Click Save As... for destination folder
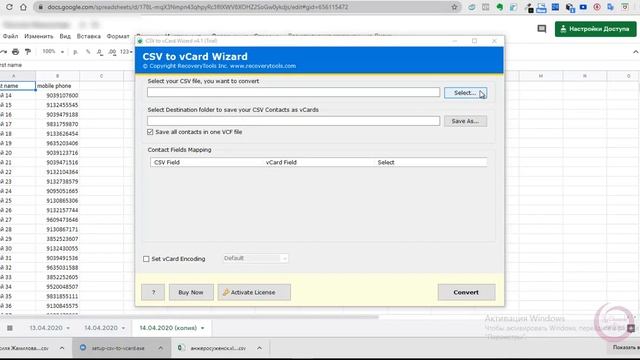The height and width of the screenshot is (360, 640). click(465, 121)
